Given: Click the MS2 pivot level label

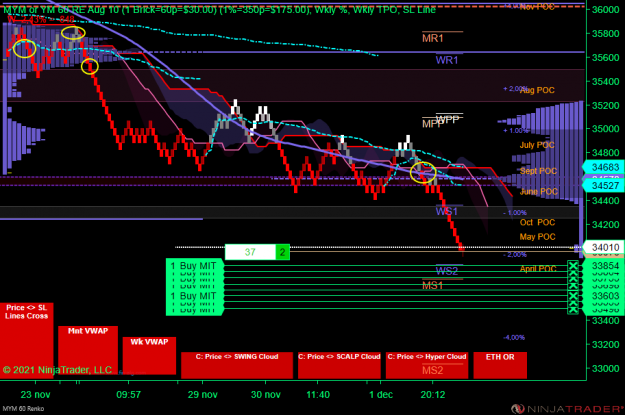Looking at the screenshot, I should tap(432, 370).
